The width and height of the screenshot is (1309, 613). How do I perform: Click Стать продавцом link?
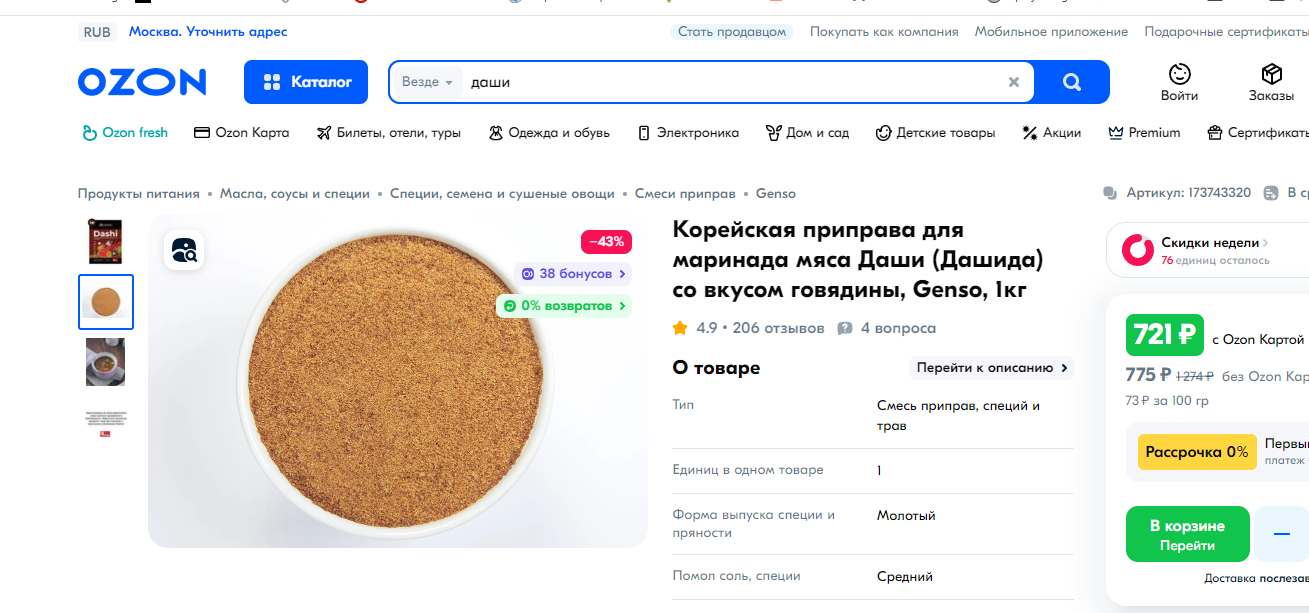pyautogui.click(x=732, y=32)
